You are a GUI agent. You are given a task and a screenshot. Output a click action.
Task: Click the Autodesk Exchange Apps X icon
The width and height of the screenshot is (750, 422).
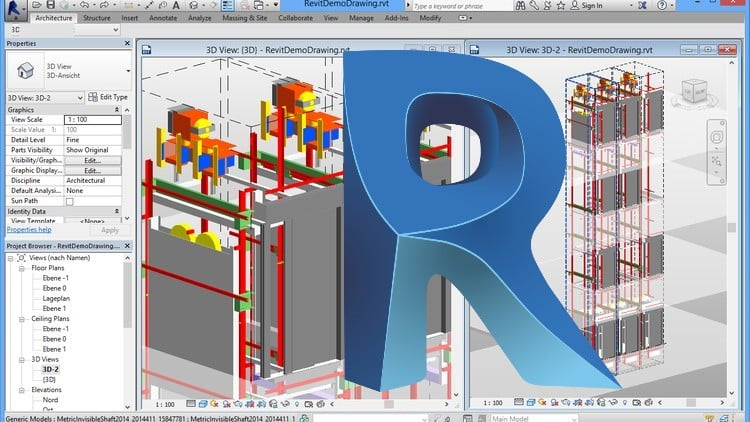point(642,5)
